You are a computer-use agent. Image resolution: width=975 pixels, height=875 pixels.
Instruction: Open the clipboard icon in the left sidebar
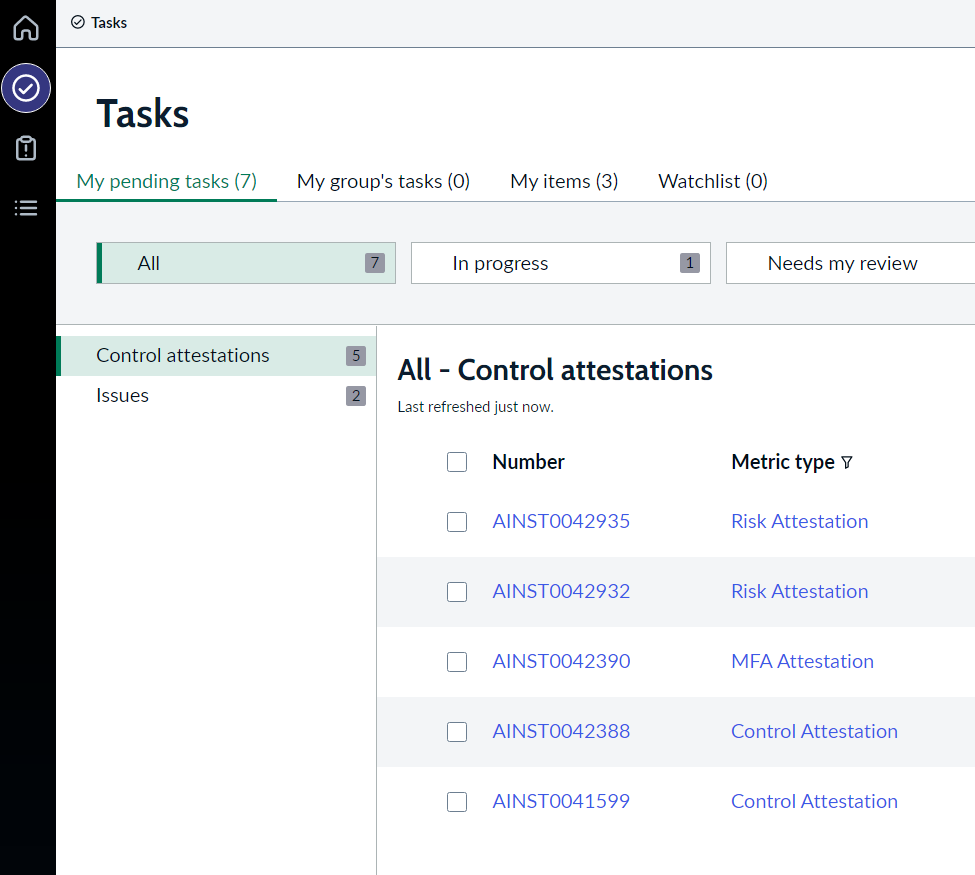point(25,148)
